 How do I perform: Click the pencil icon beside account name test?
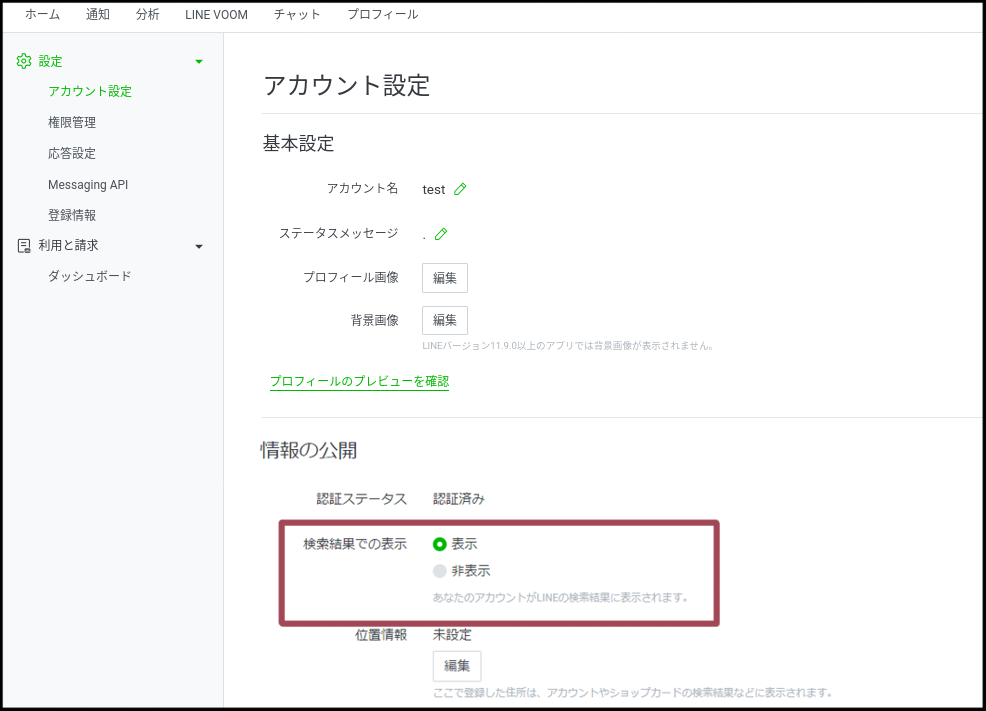point(460,189)
